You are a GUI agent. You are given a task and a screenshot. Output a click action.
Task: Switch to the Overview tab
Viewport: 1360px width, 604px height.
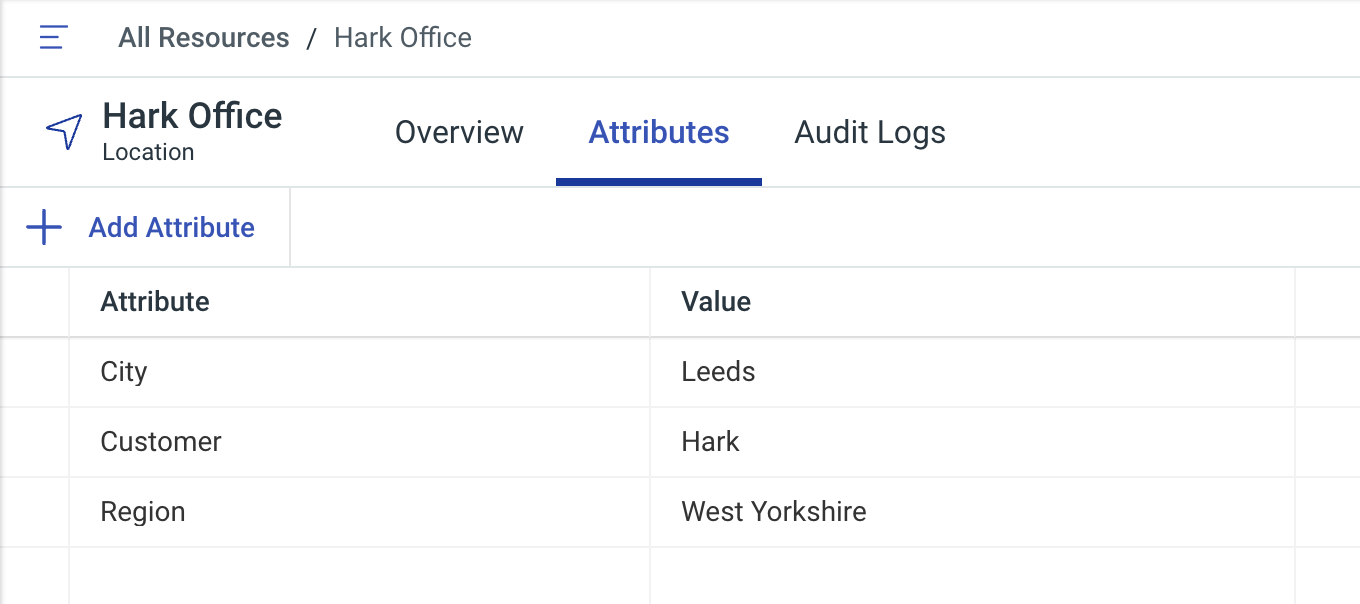pyautogui.click(x=459, y=132)
